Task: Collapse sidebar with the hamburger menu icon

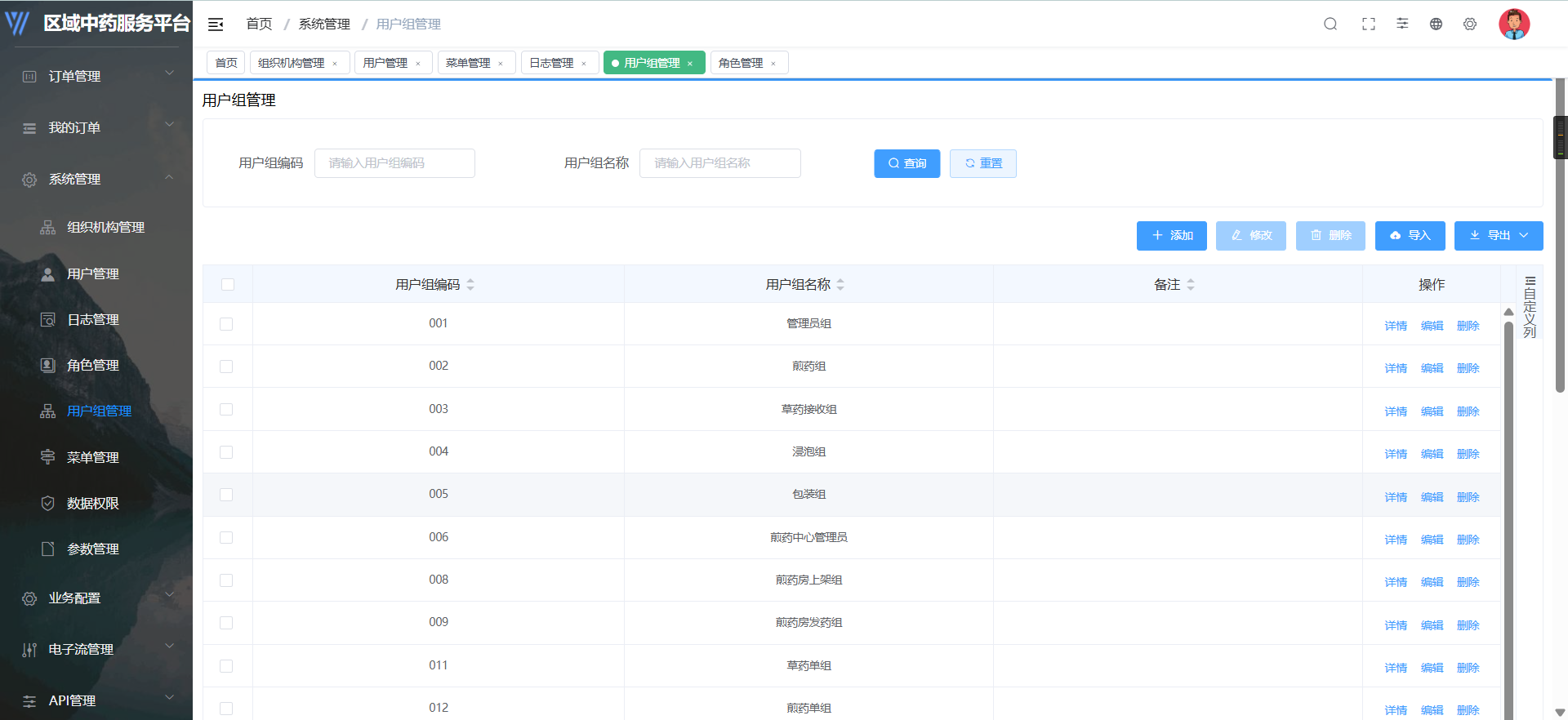Action: tap(216, 24)
